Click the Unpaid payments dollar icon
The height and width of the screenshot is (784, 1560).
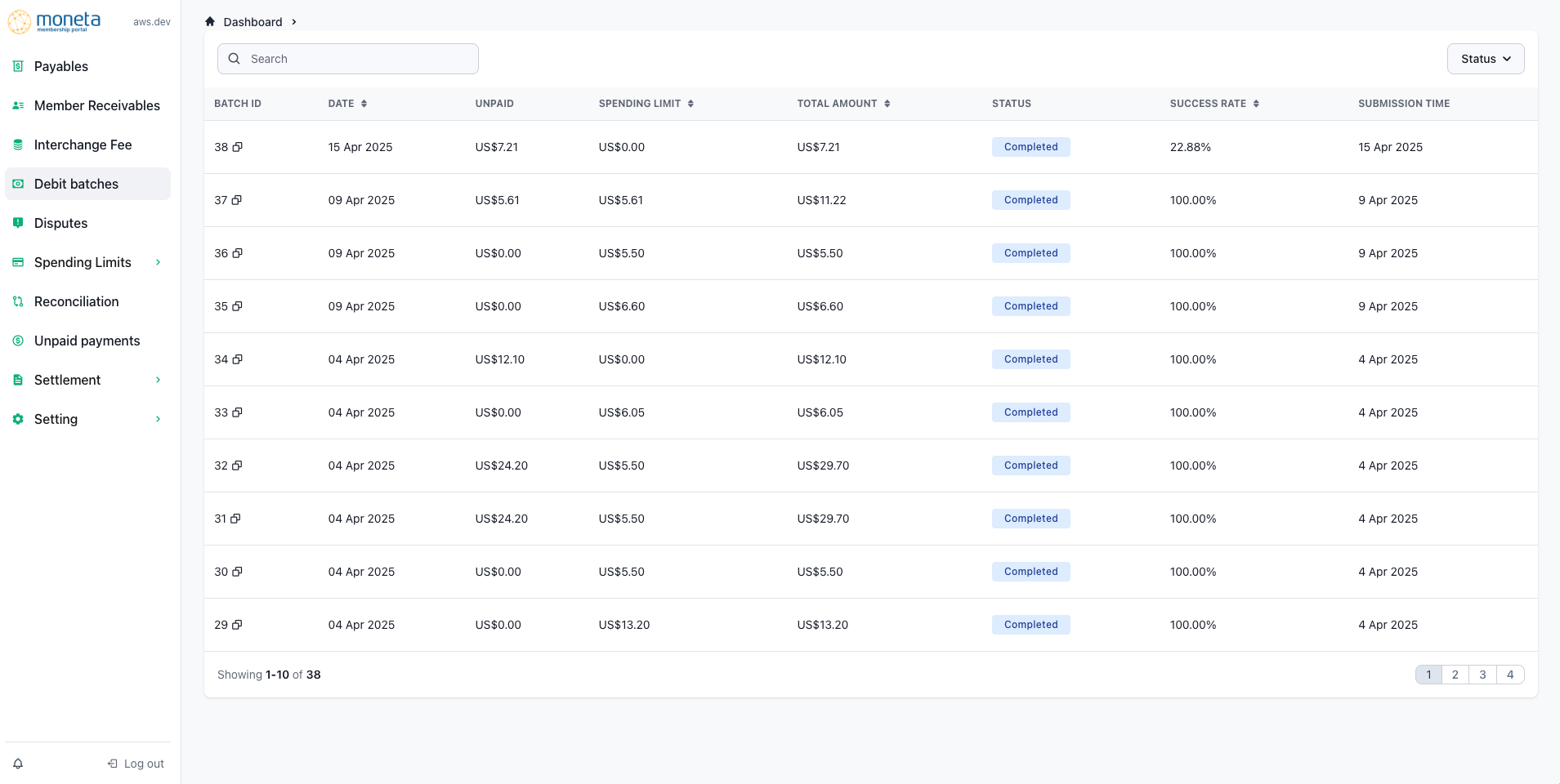[x=18, y=341]
